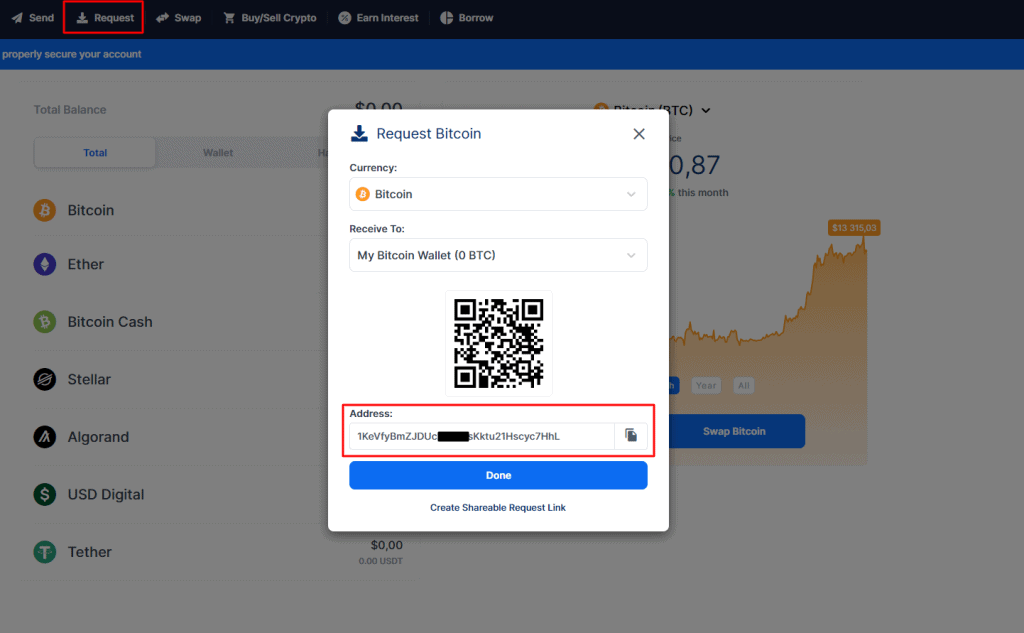Click the Ether row label
The width and height of the screenshot is (1024, 633).
coord(86,265)
